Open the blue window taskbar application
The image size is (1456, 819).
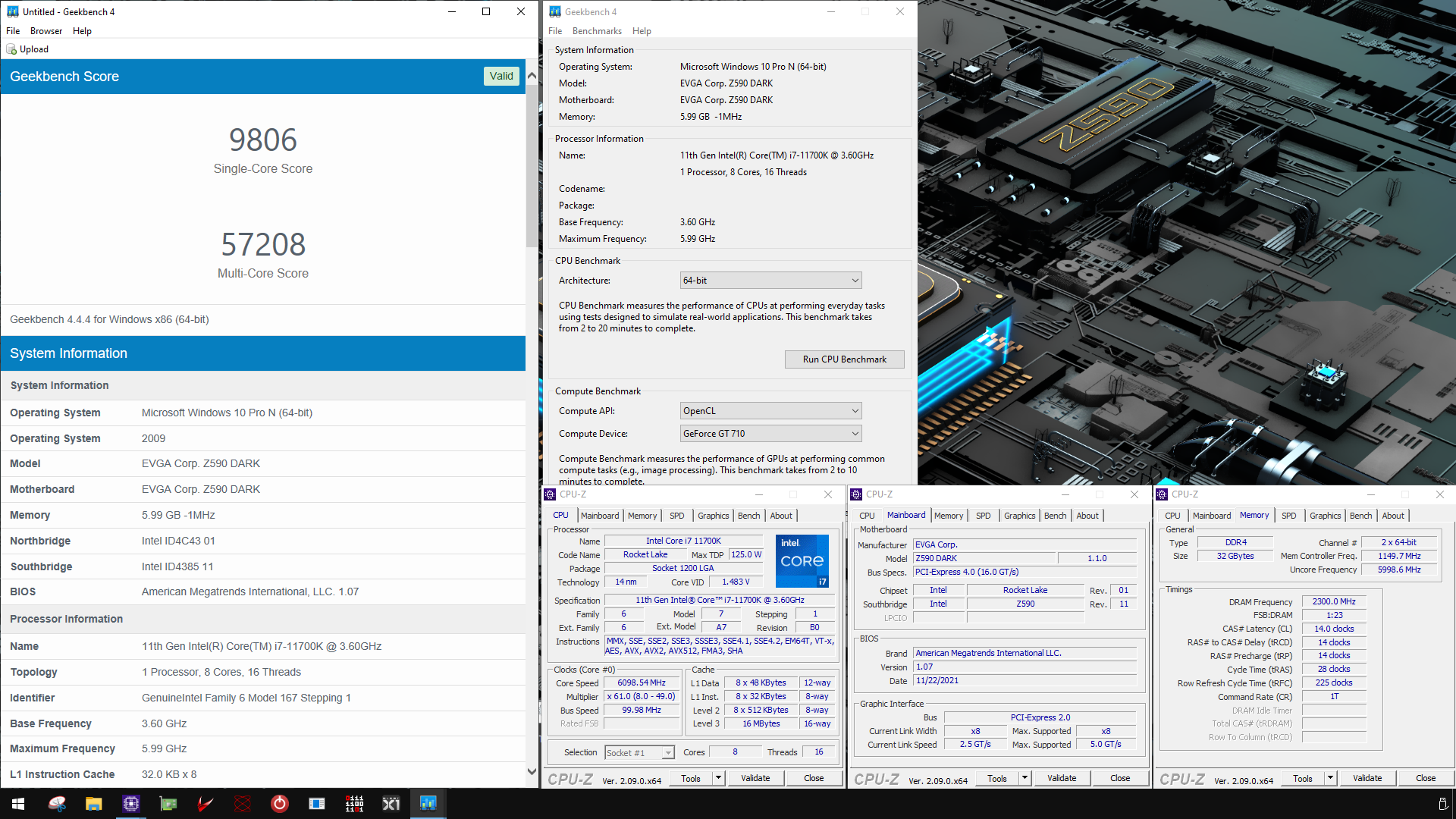pos(317,804)
